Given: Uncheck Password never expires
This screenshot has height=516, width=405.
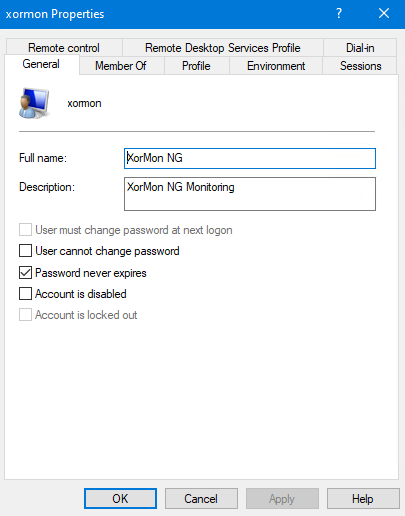Looking at the screenshot, I should 25,273.
